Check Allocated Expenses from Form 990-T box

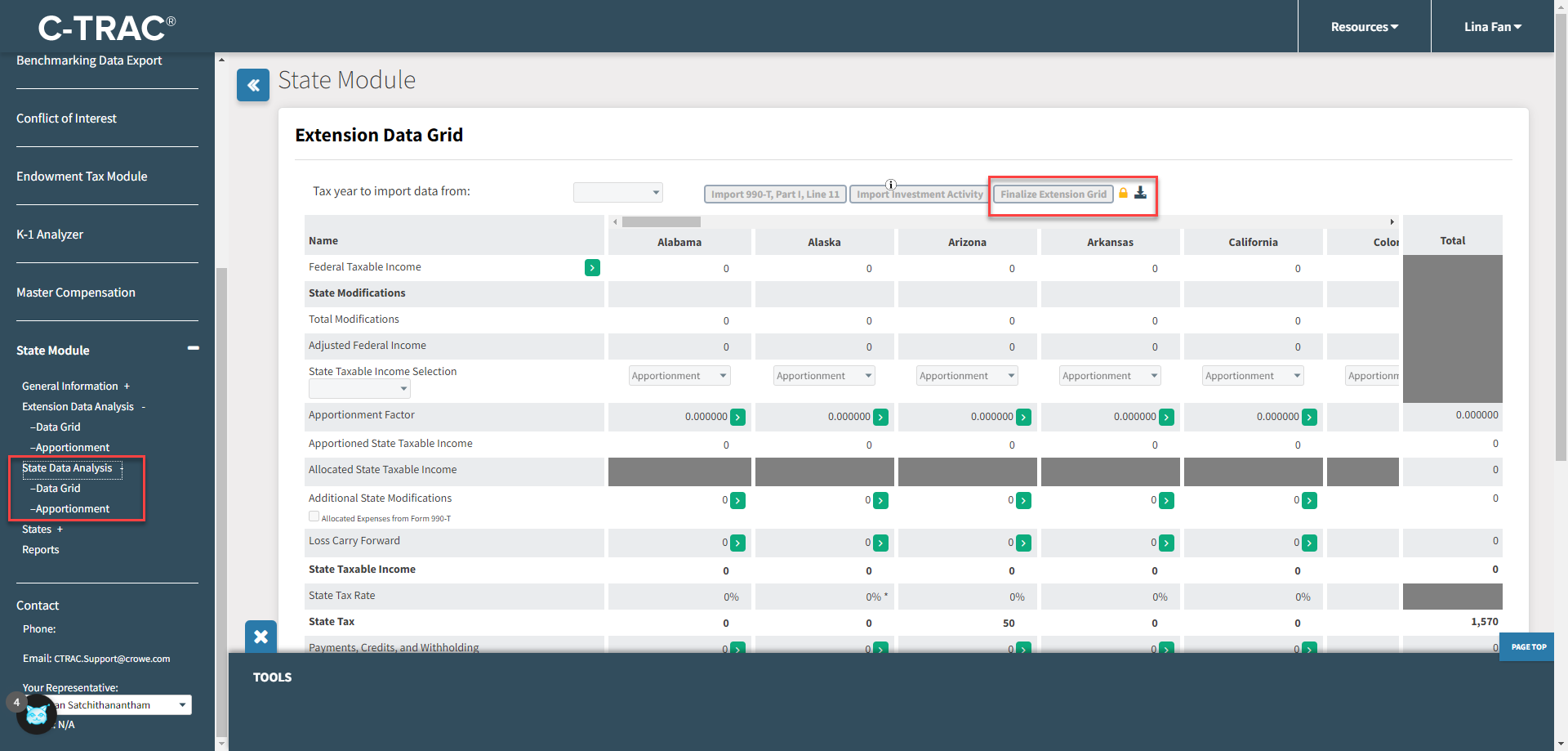[x=314, y=516]
